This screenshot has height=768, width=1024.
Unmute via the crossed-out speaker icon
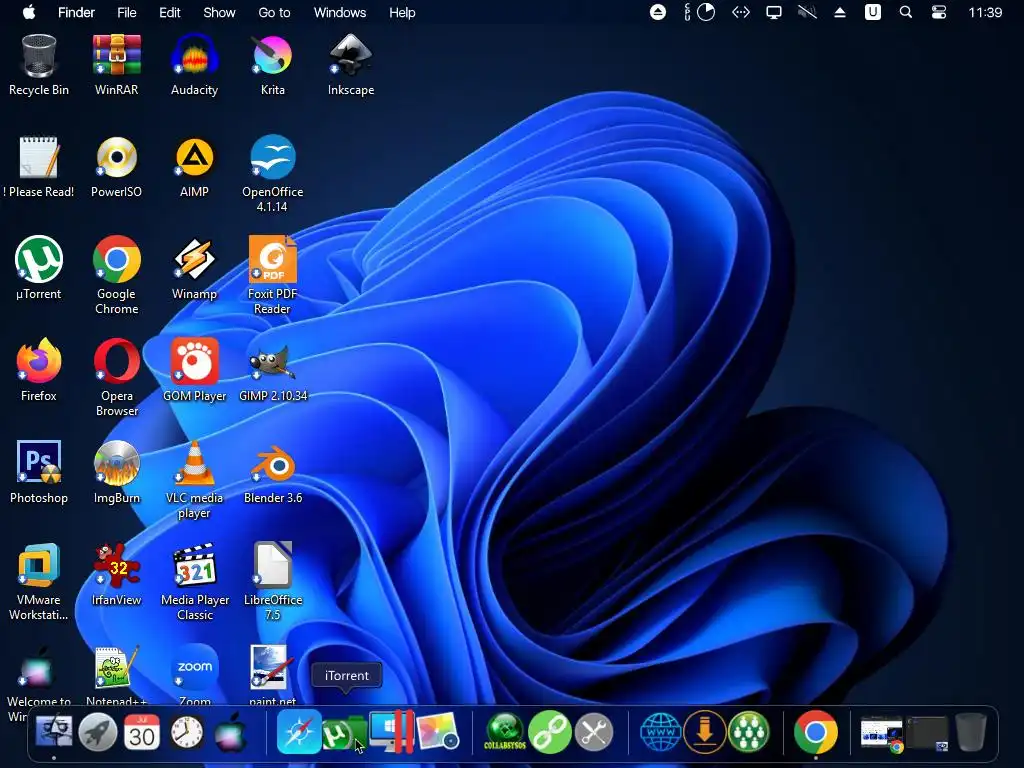click(807, 12)
